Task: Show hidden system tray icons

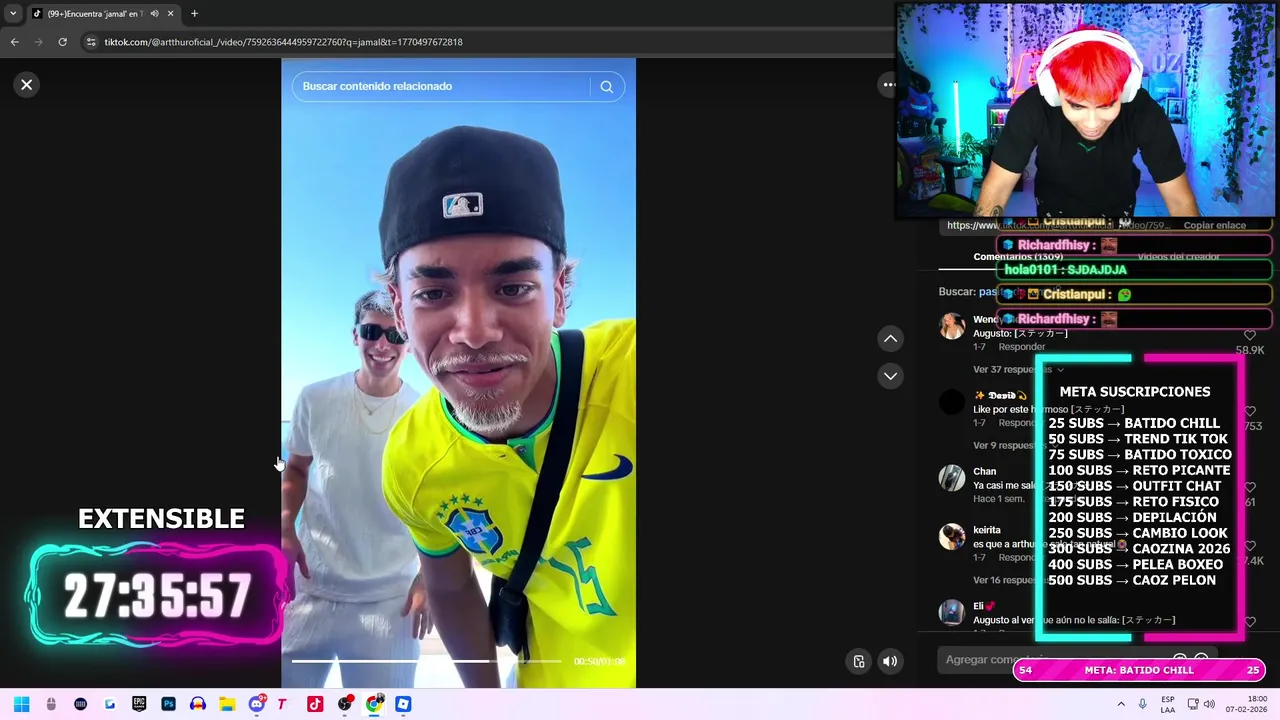Action: (1120, 704)
